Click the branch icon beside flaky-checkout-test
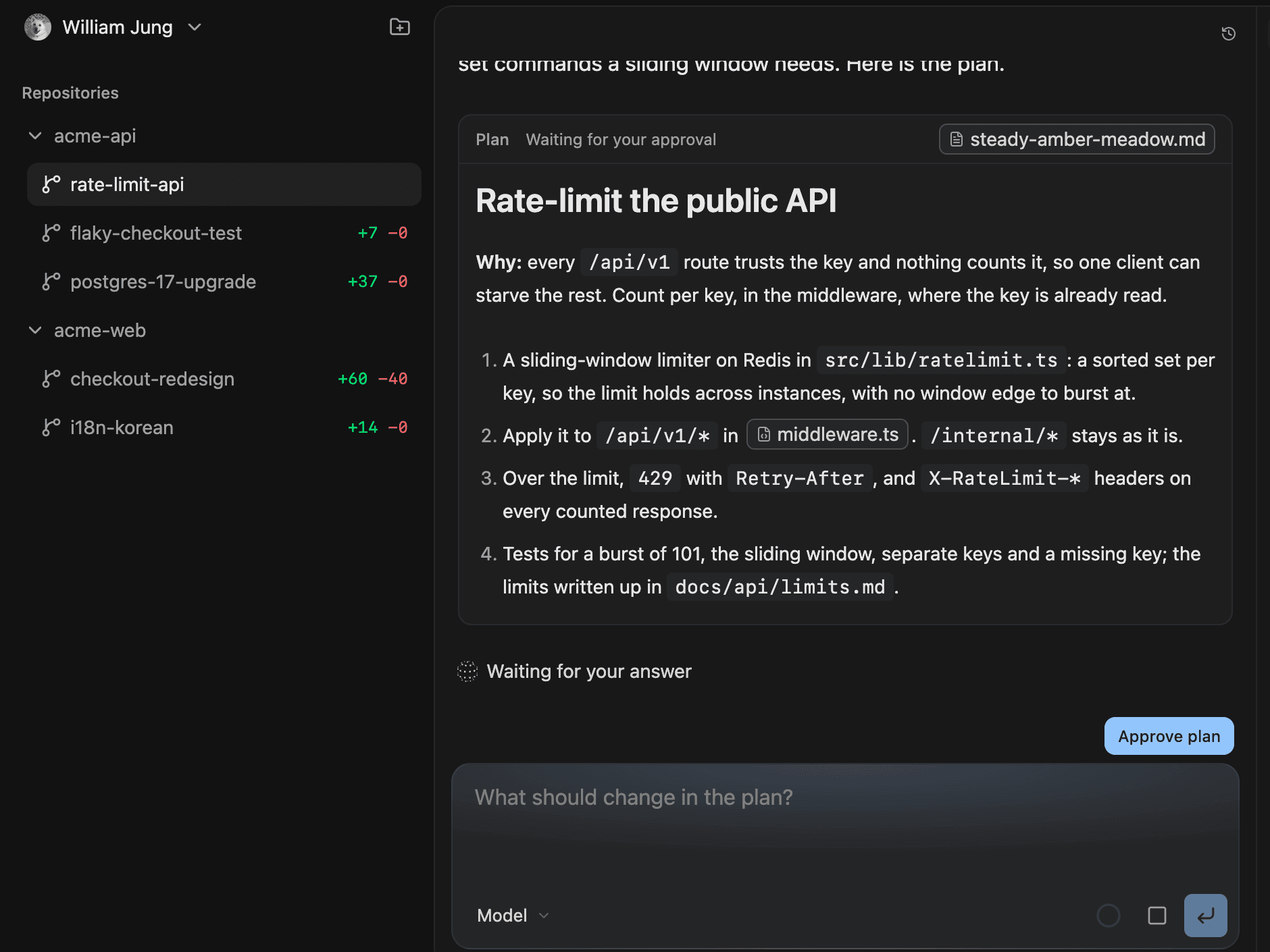This screenshot has height=952, width=1270. pos(51,233)
